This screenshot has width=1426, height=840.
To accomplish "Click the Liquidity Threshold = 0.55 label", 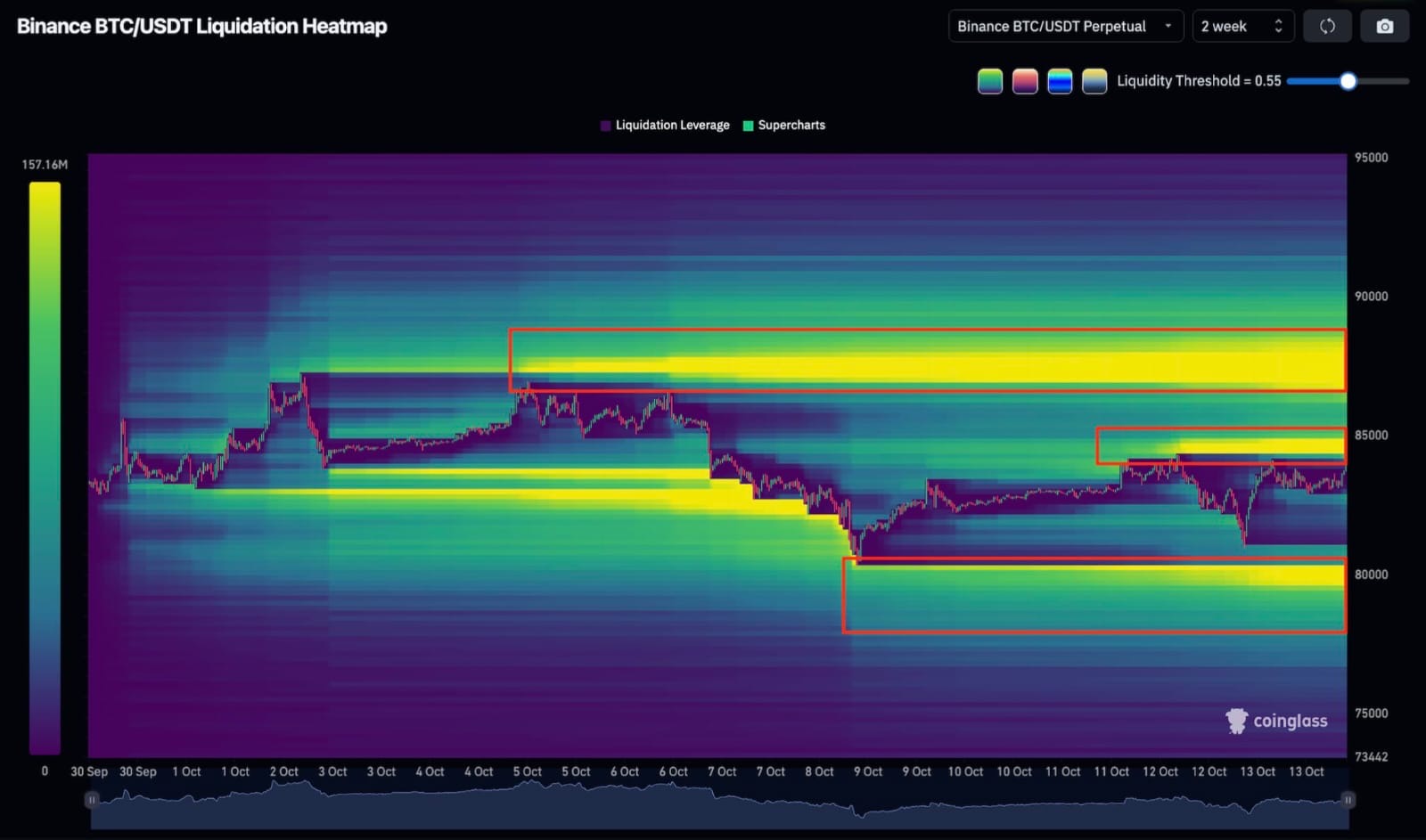I will click(x=1199, y=81).
